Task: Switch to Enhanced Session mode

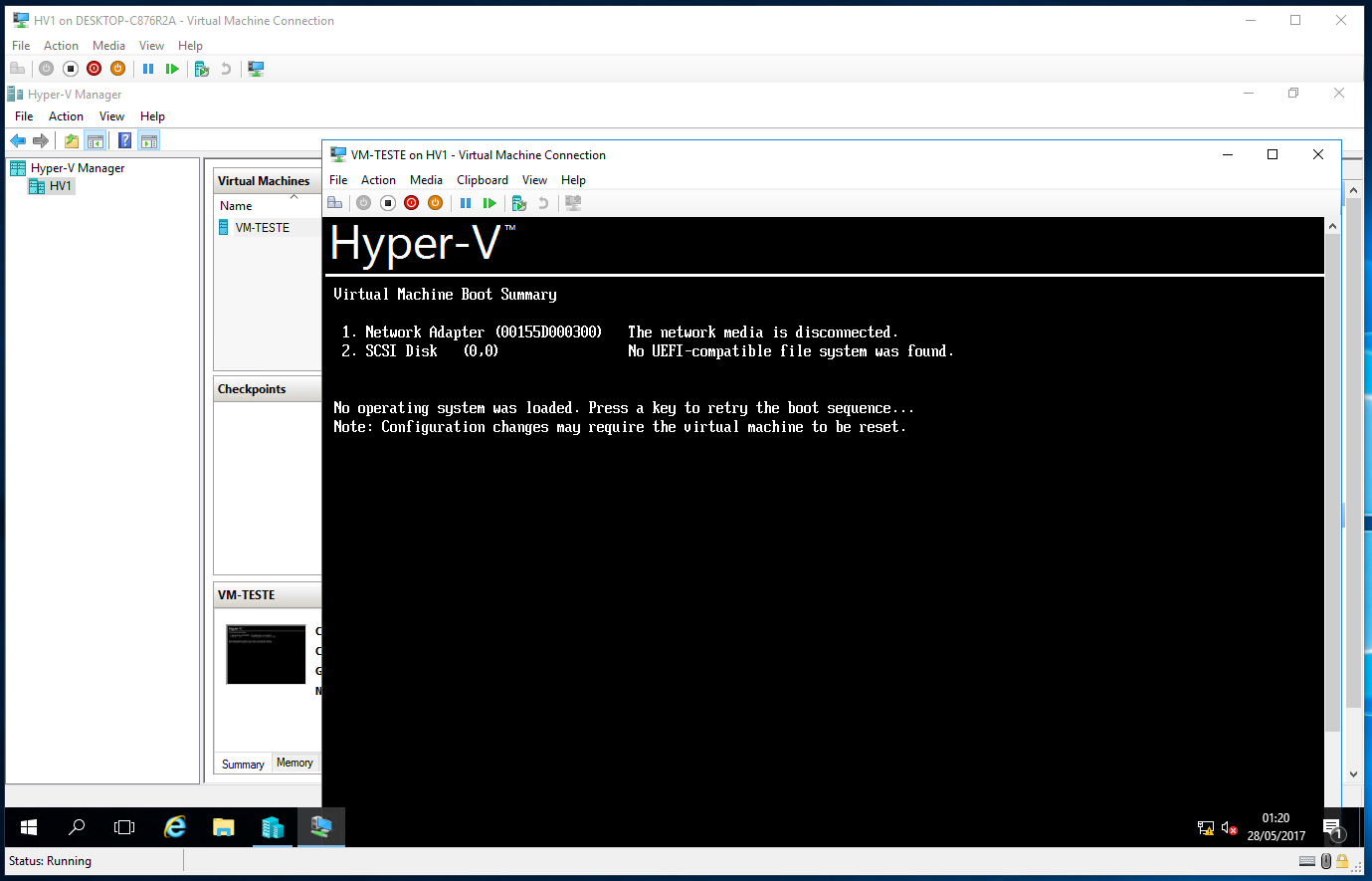Action: click(x=572, y=202)
